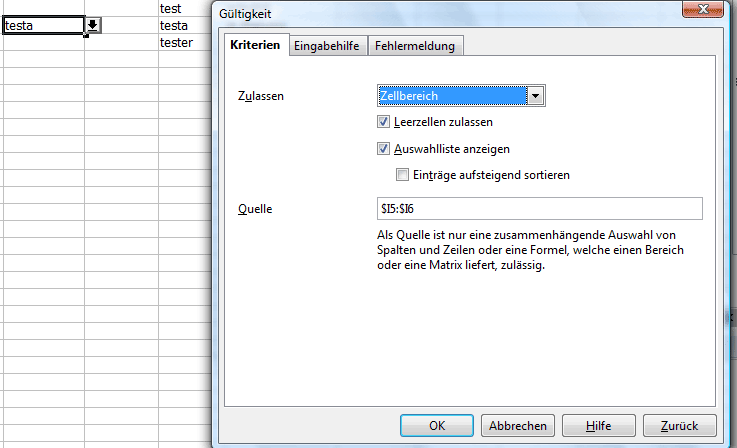Enable Einträge aufsteigend sortieren checkbox
This screenshot has width=737, height=448.
click(403, 175)
